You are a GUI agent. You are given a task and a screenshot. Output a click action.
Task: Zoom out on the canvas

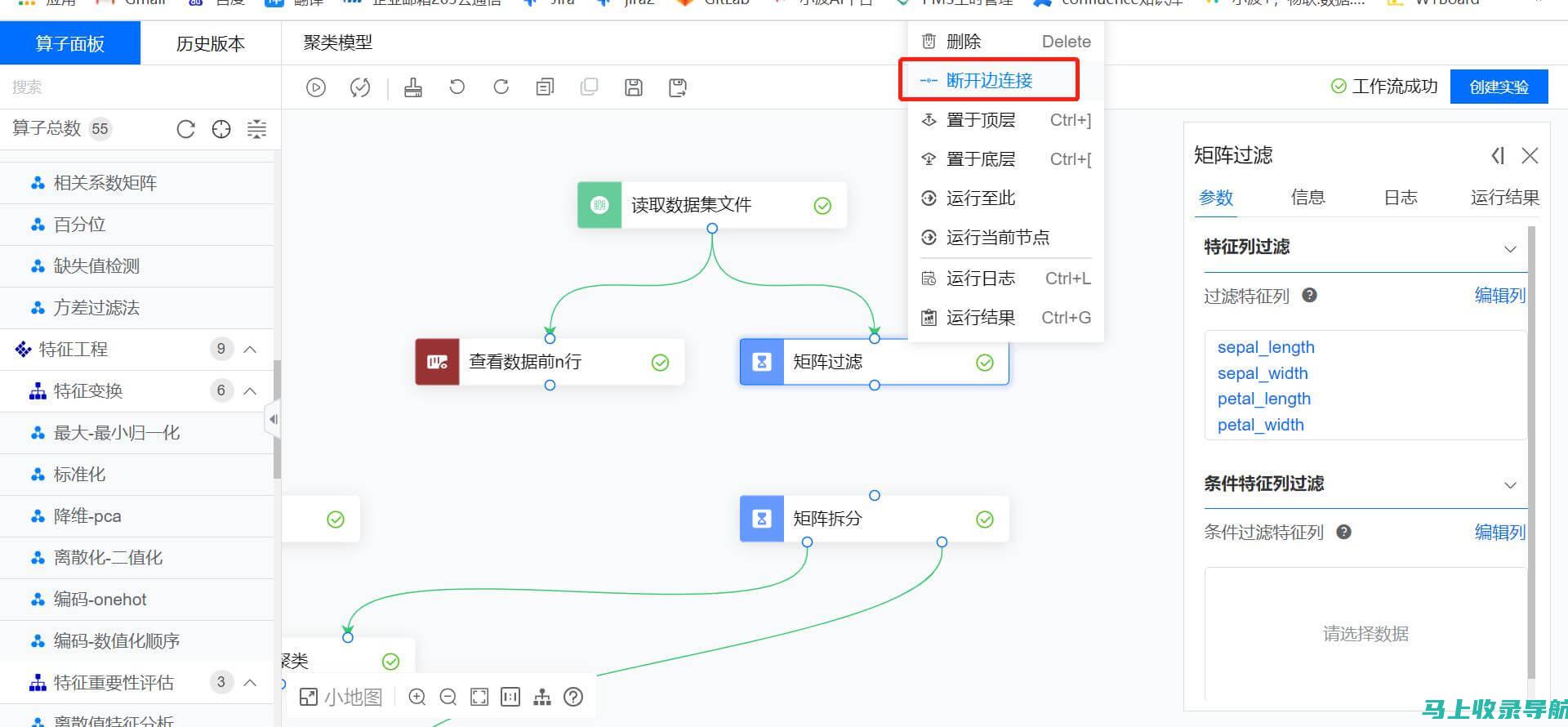(x=448, y=697)
